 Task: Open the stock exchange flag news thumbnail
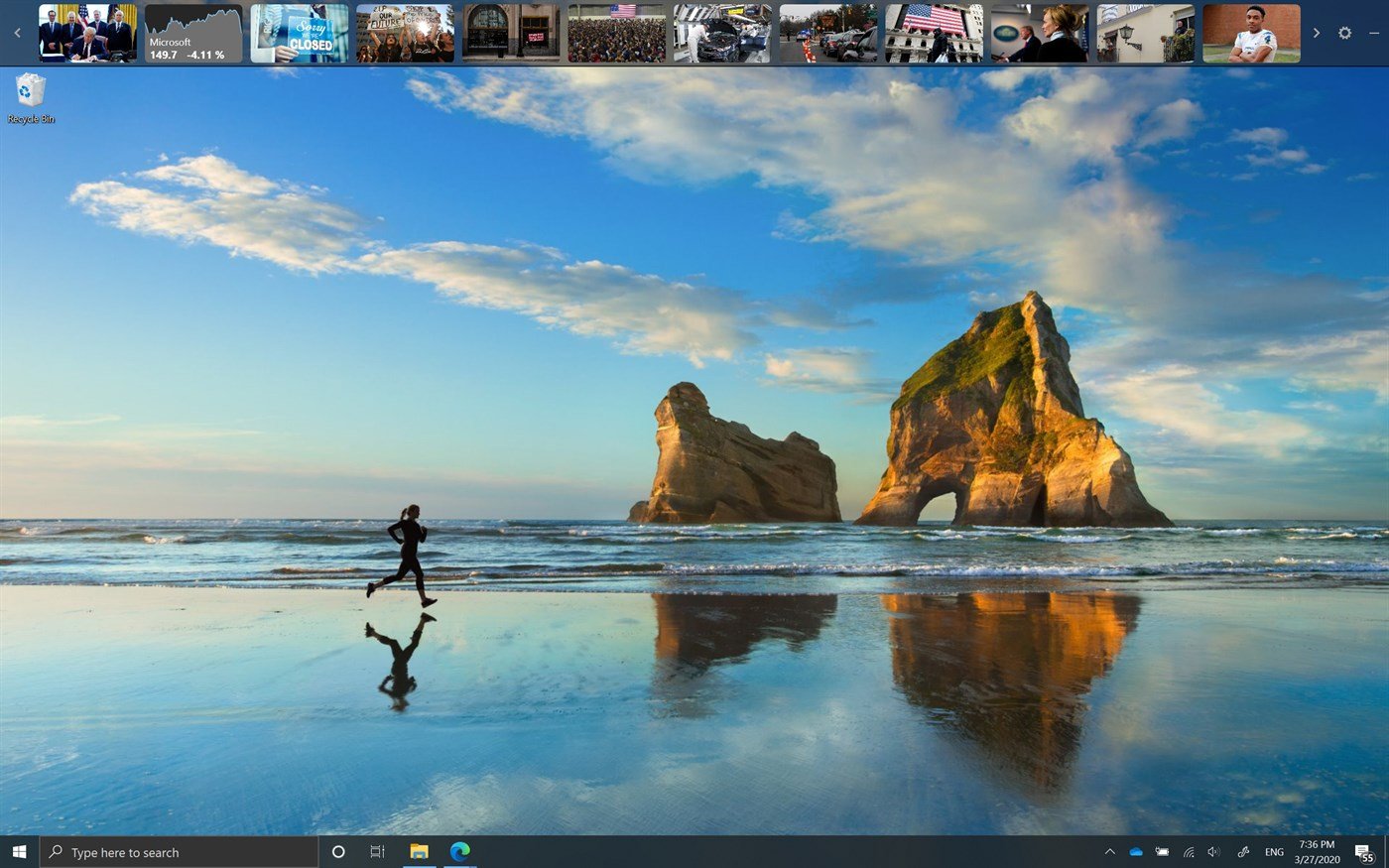[x=934, y=34]
